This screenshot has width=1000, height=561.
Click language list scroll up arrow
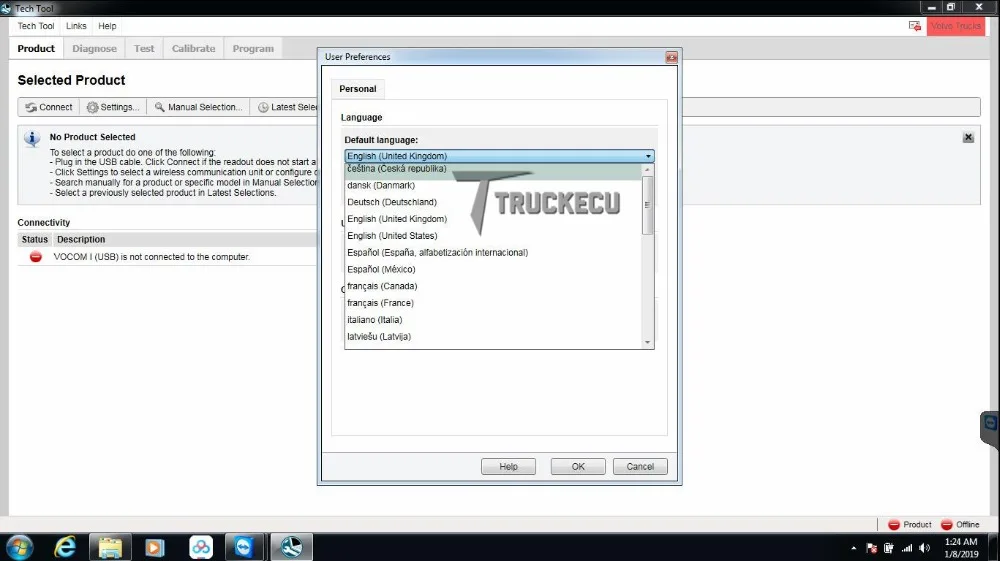pos(647,170)
